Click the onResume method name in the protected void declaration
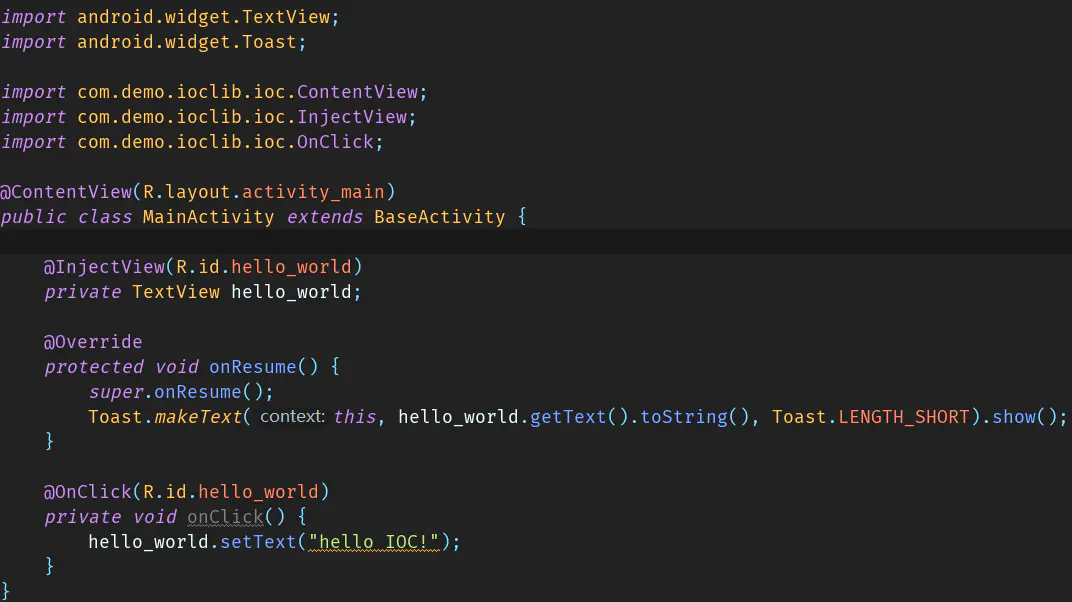Image resolution: width=1072 pixels, height=602 pixels. (253, 367)
